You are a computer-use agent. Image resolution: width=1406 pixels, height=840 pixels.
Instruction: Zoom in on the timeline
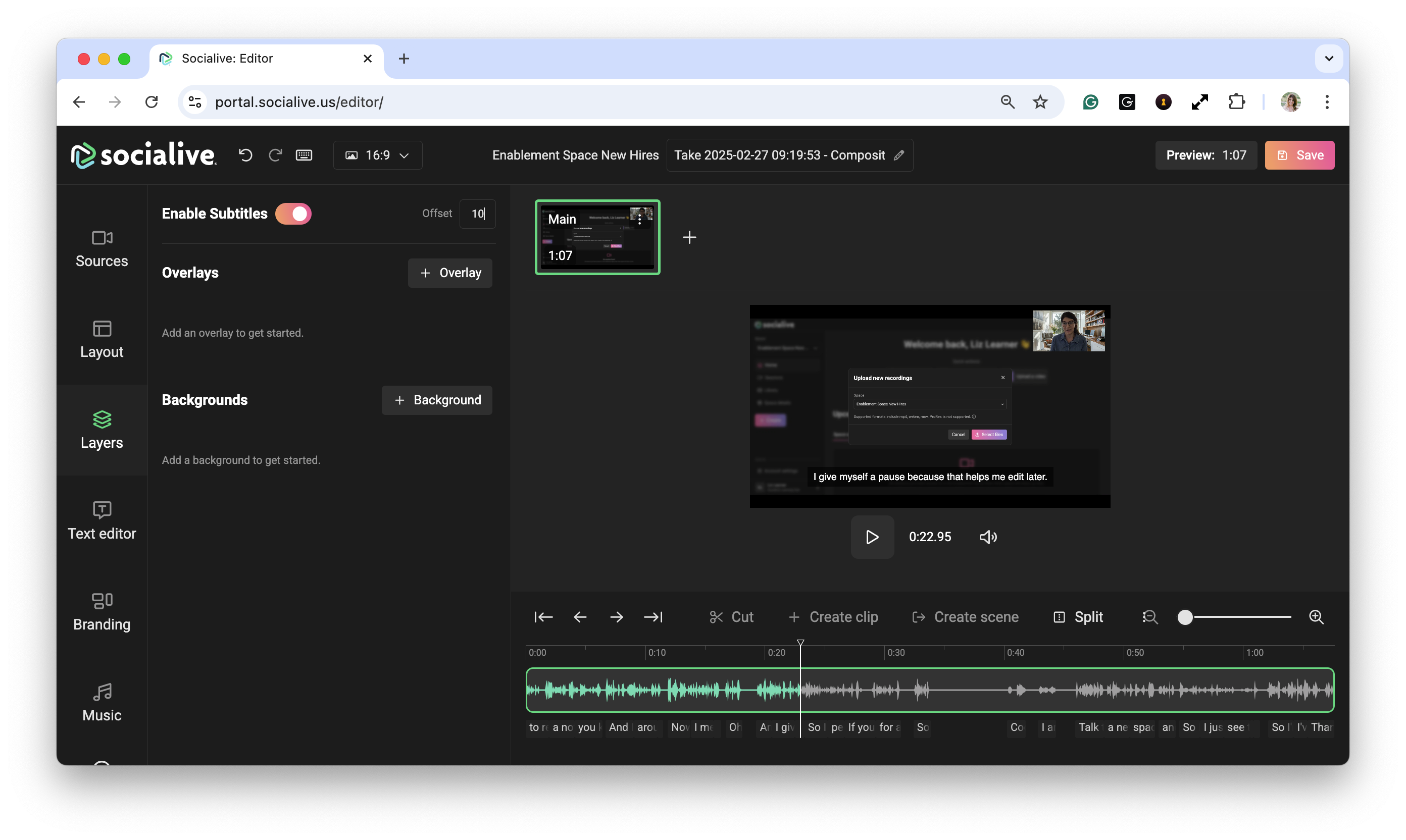pyautogui.click(x=1316, y=617)
